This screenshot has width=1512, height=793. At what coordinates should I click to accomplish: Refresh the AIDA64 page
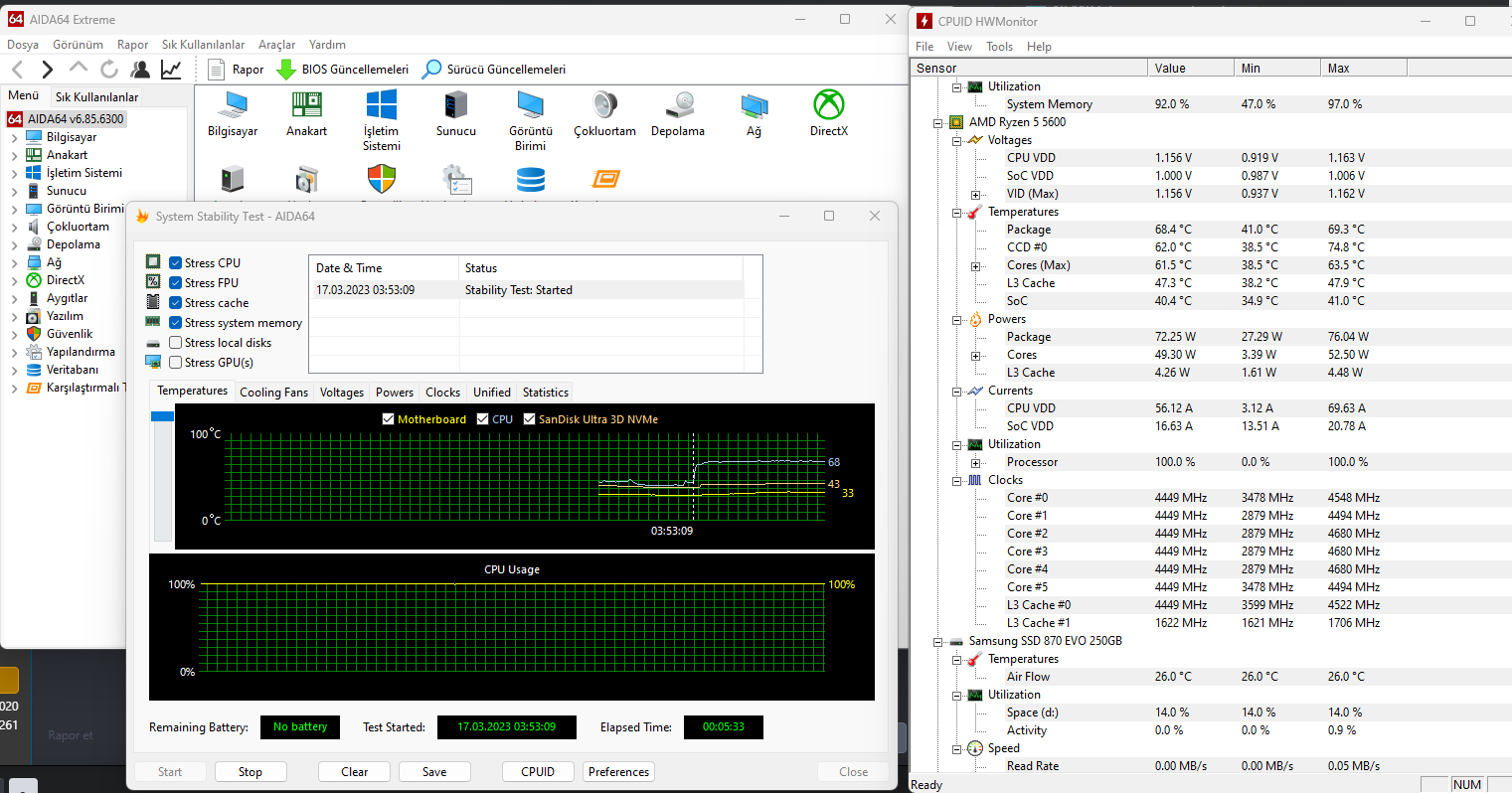(x=109, y=69)
